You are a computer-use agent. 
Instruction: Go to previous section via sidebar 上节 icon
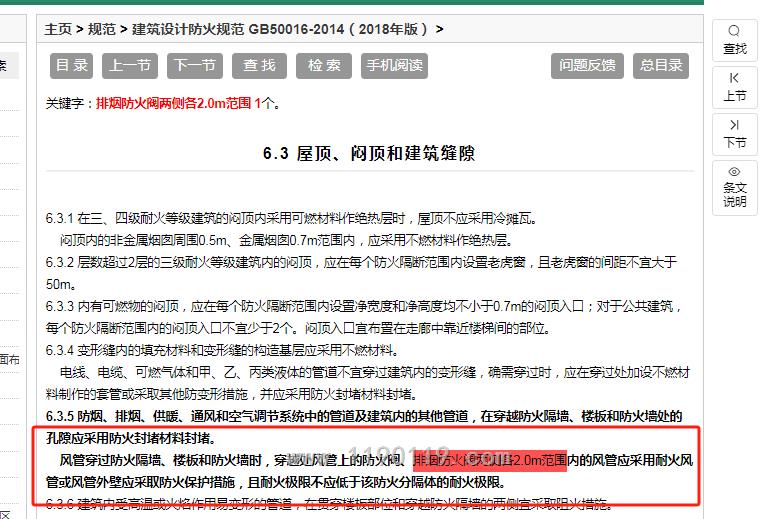[735, 86]
